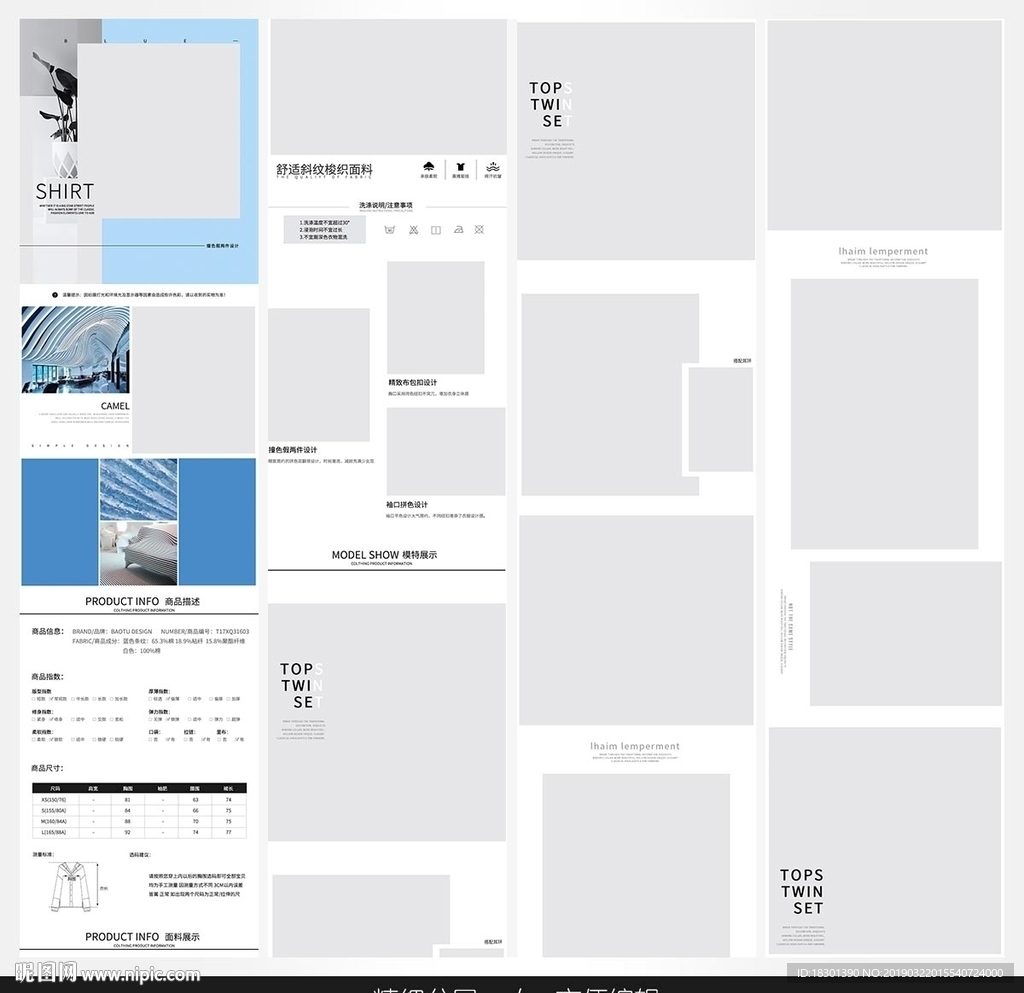Click the MODEL SHOW 模特展示 heading
The height and width of the screenshot is (993, 1024).
click(384, 554)
